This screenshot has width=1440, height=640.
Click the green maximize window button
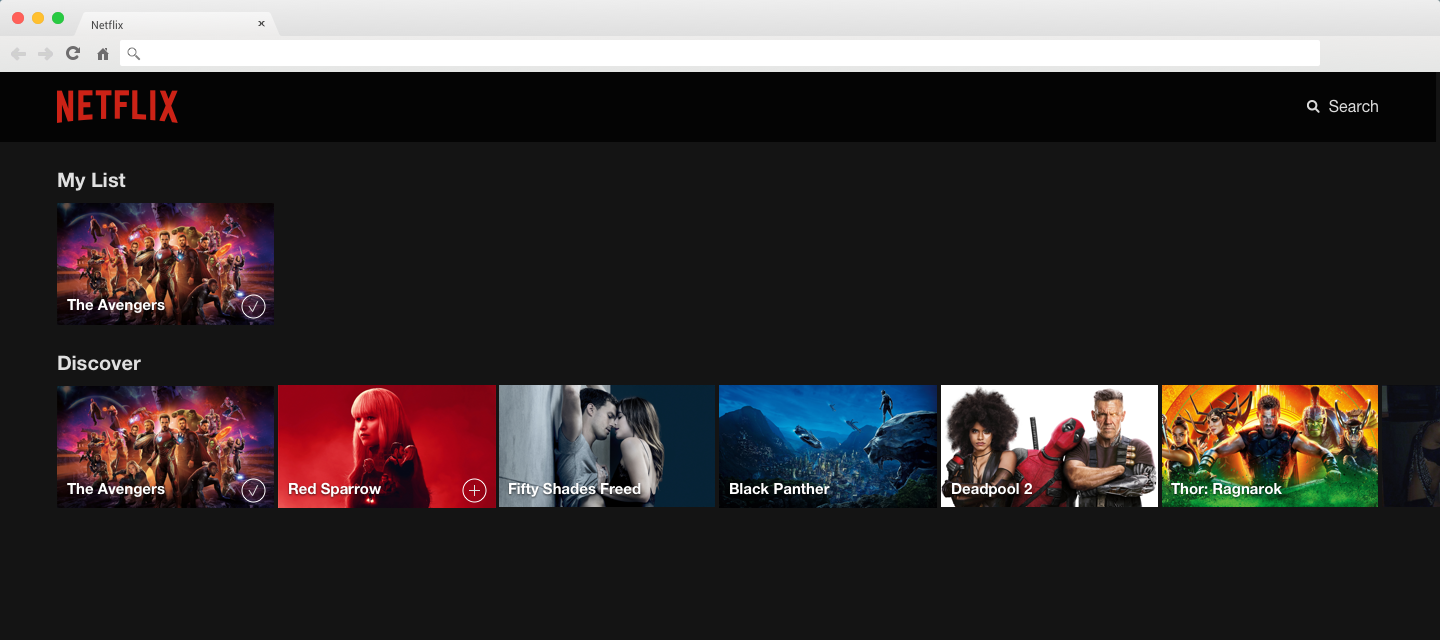[x=58, y=18]
